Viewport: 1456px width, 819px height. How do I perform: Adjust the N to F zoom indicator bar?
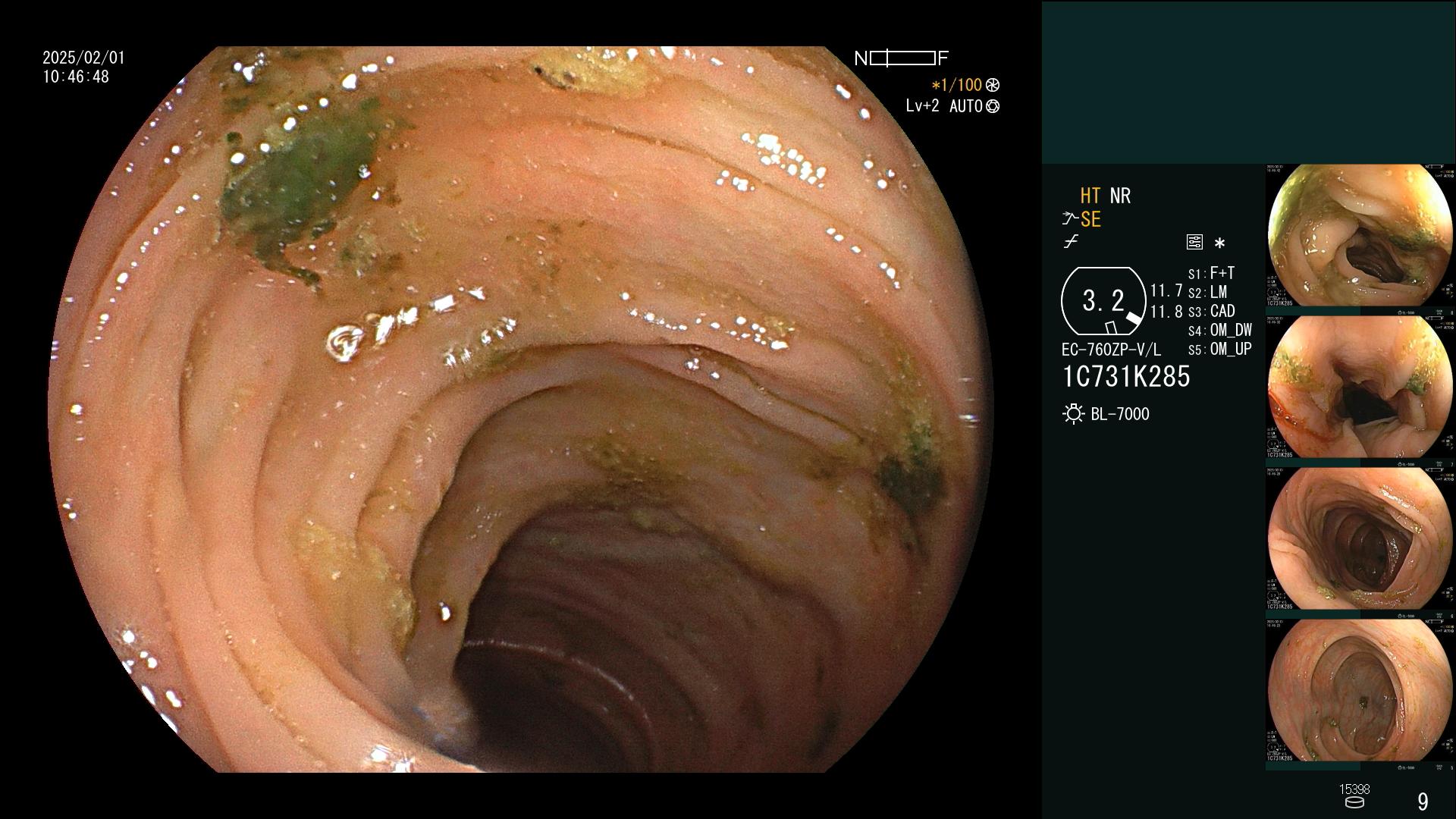tap(902, 58)
